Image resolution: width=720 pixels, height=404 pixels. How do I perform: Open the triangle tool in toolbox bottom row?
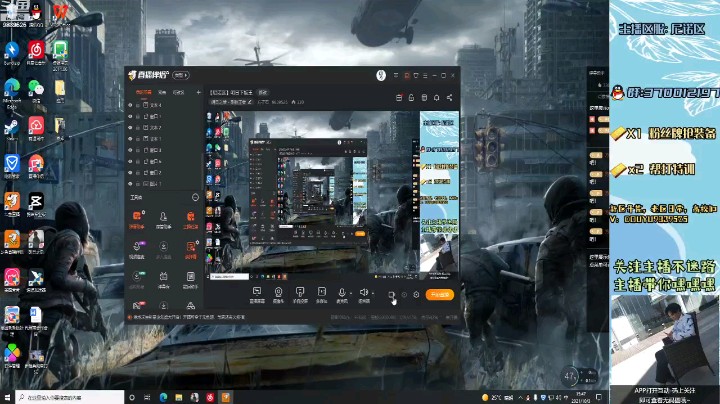point(191,306)
